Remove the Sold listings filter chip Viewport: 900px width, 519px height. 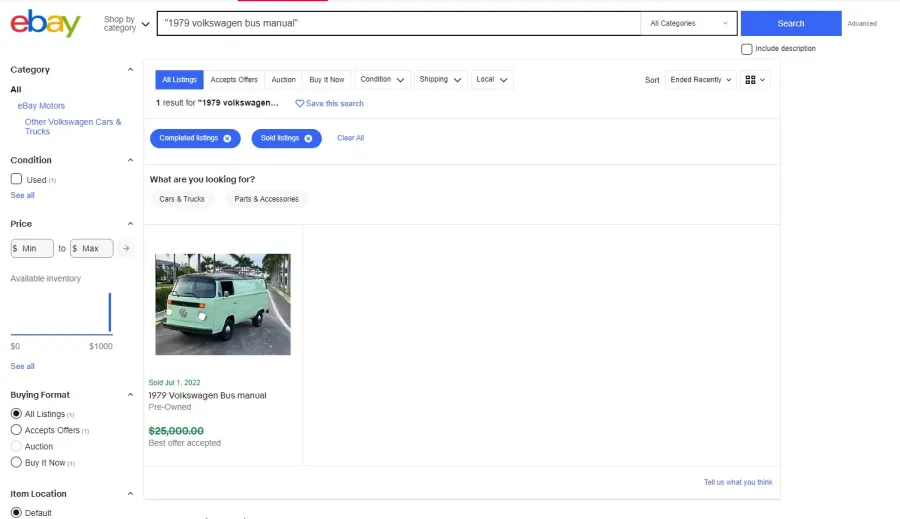click(308, 138)
